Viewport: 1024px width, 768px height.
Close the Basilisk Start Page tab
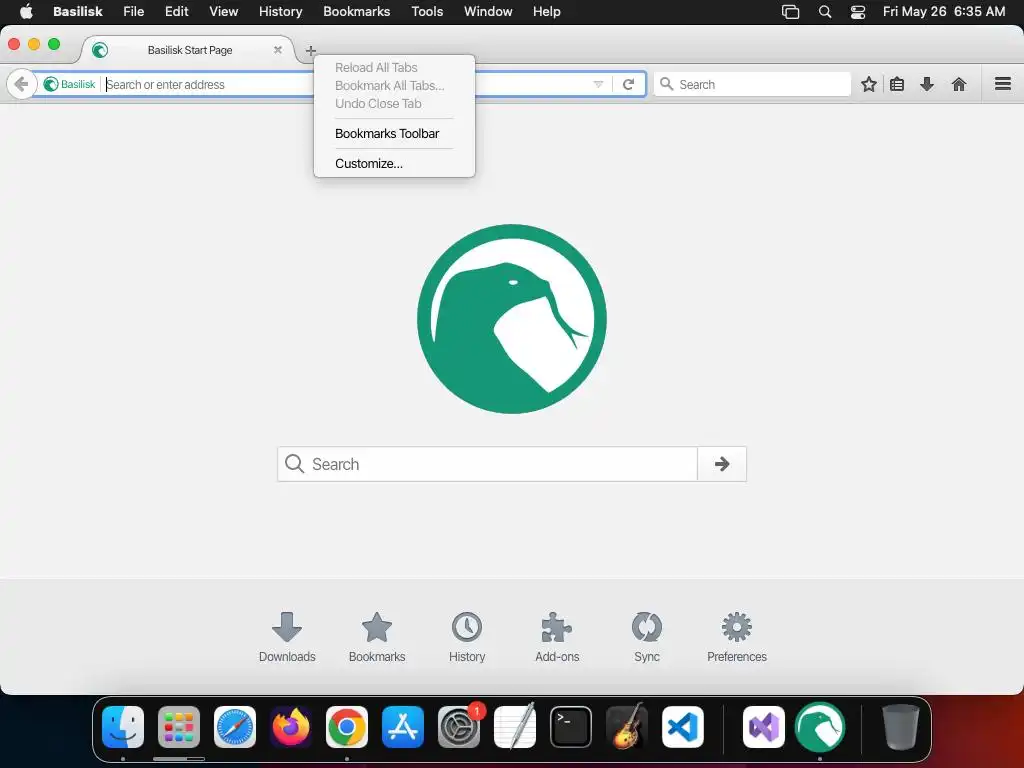(x=278, y=50)
